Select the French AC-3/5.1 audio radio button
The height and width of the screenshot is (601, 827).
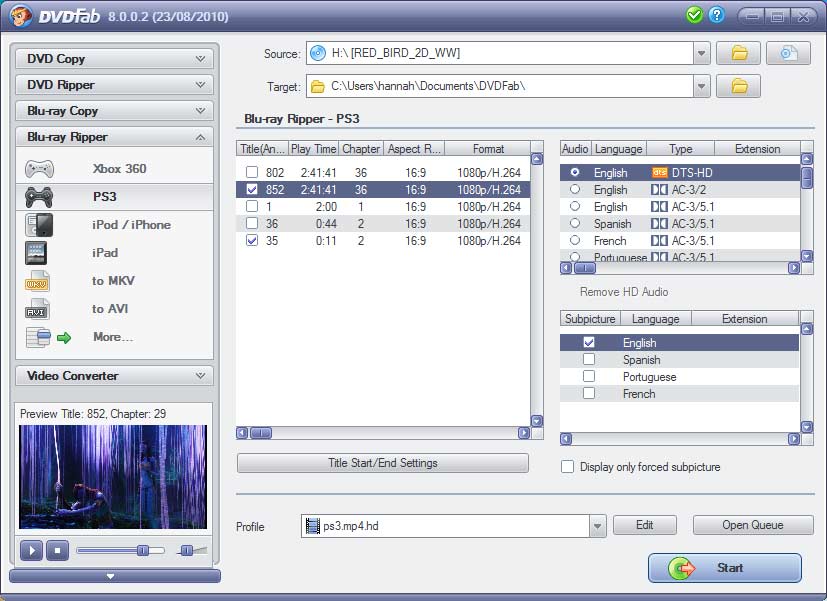(x=575, y=240)
